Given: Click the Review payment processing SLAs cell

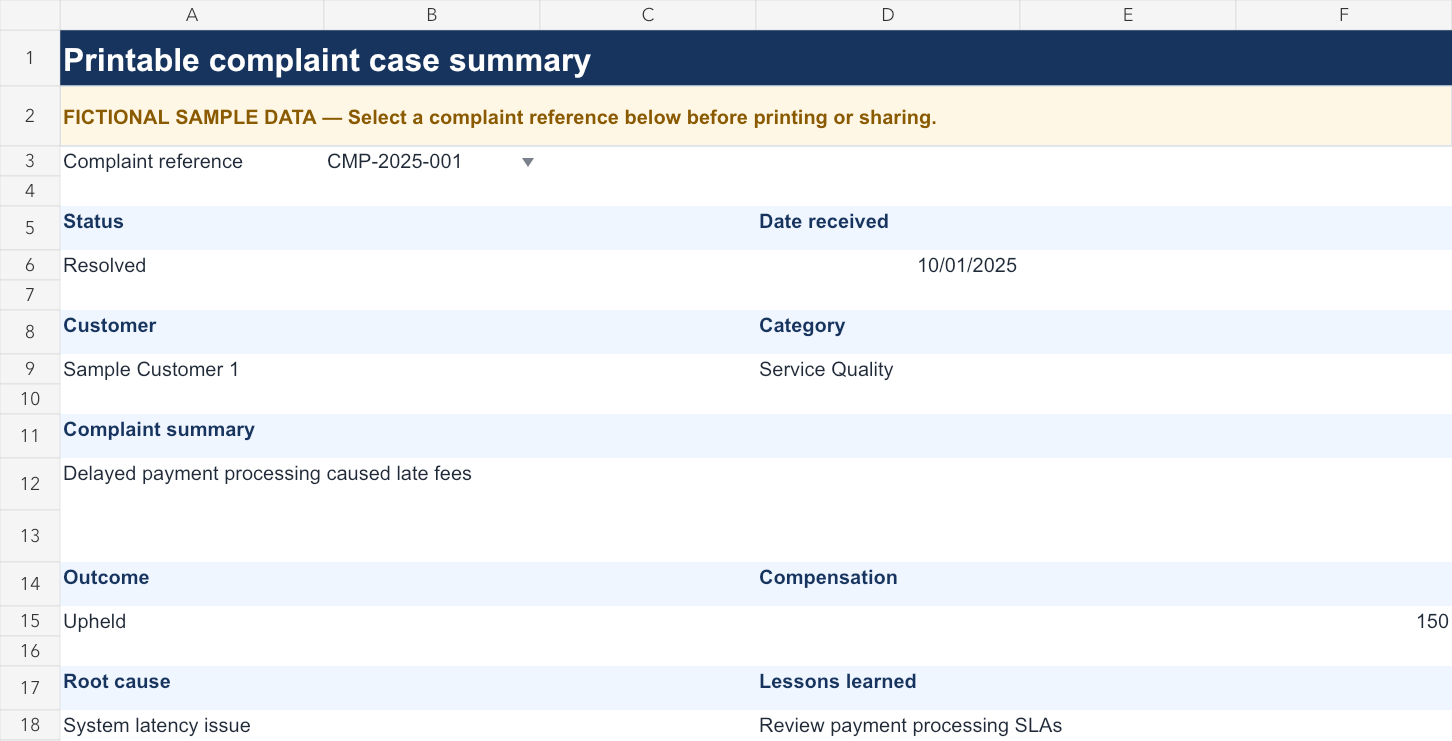Looking at the screenshot, I should (1104, 725).
